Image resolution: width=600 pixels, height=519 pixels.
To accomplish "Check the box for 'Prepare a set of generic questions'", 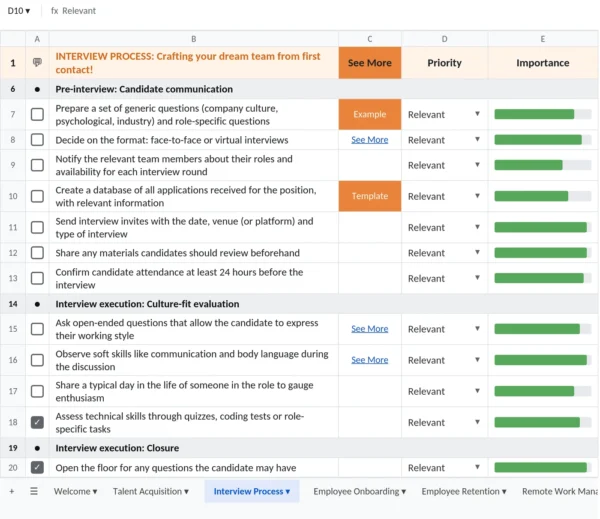I will point(37,114).
